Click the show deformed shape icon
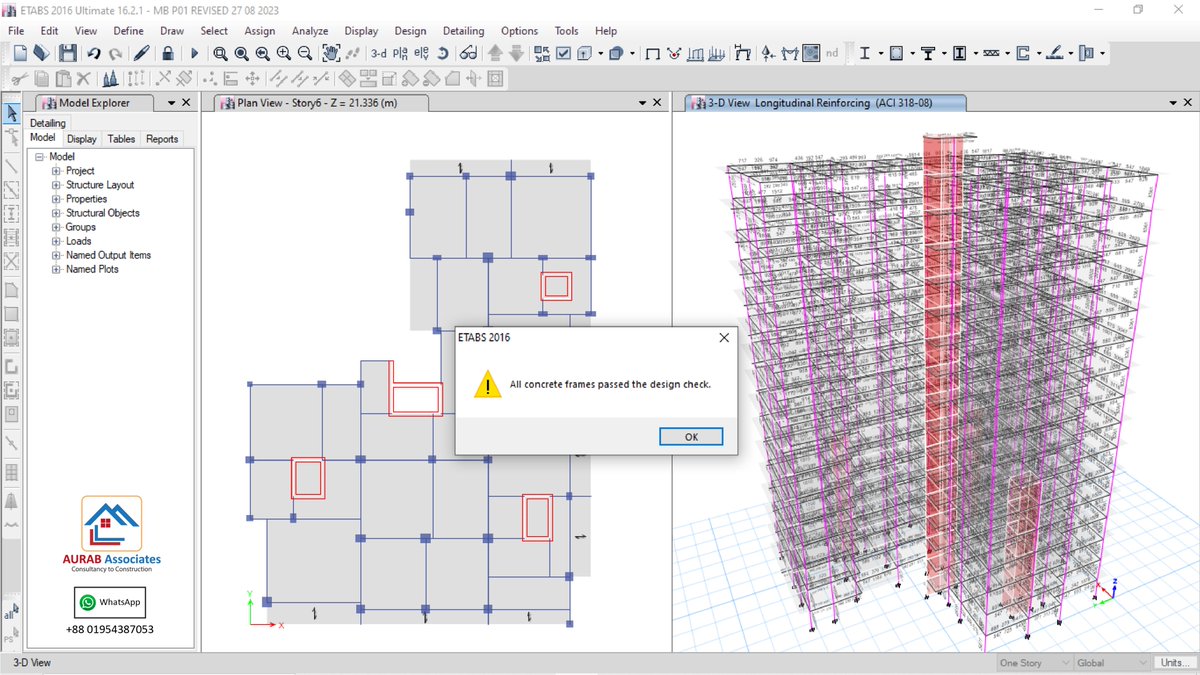 click(x=674, y=54)
